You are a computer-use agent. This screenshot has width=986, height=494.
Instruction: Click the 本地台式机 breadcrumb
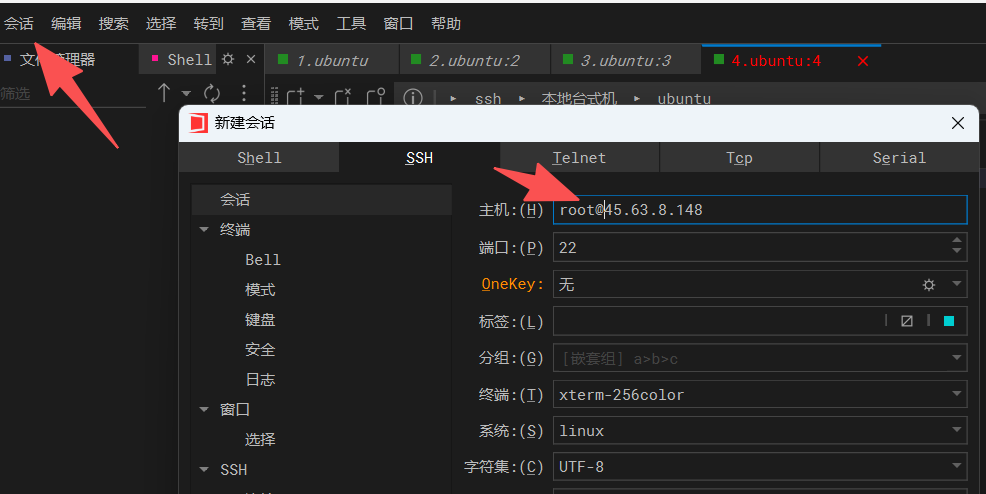coord(579,99)
